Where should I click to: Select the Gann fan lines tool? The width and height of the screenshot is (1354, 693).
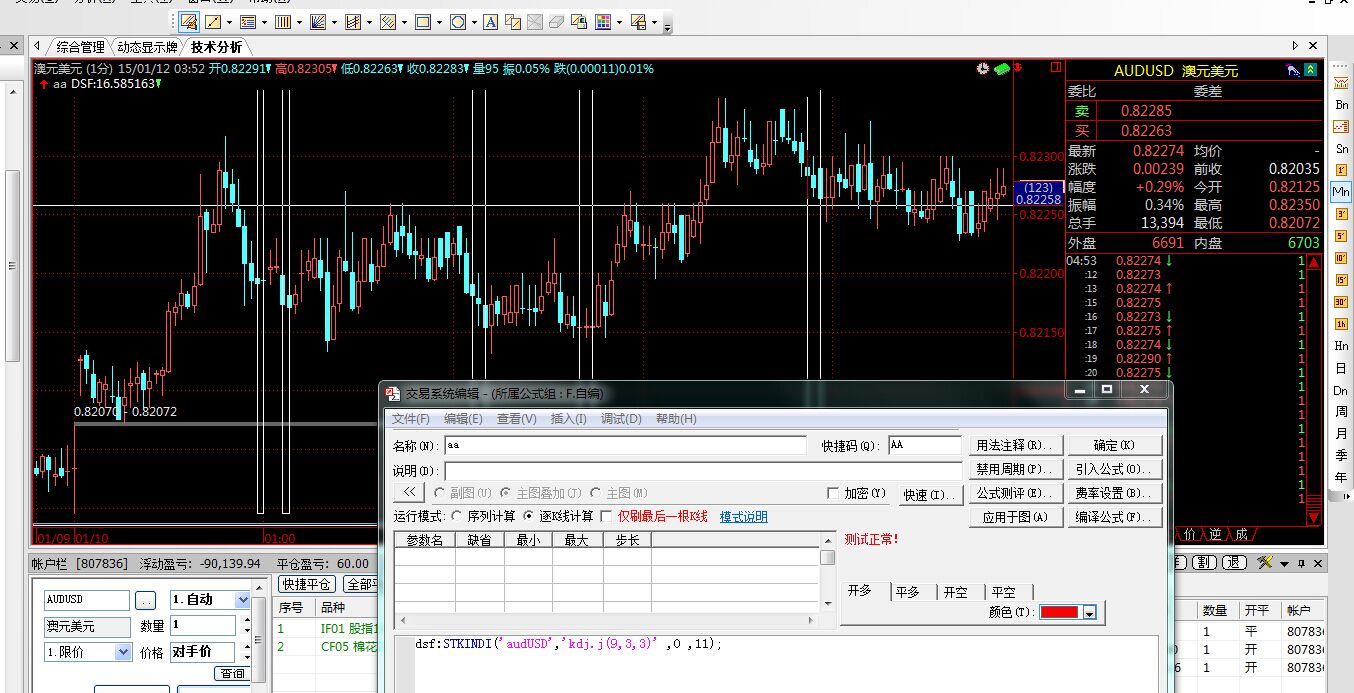(x=317, y=22)
